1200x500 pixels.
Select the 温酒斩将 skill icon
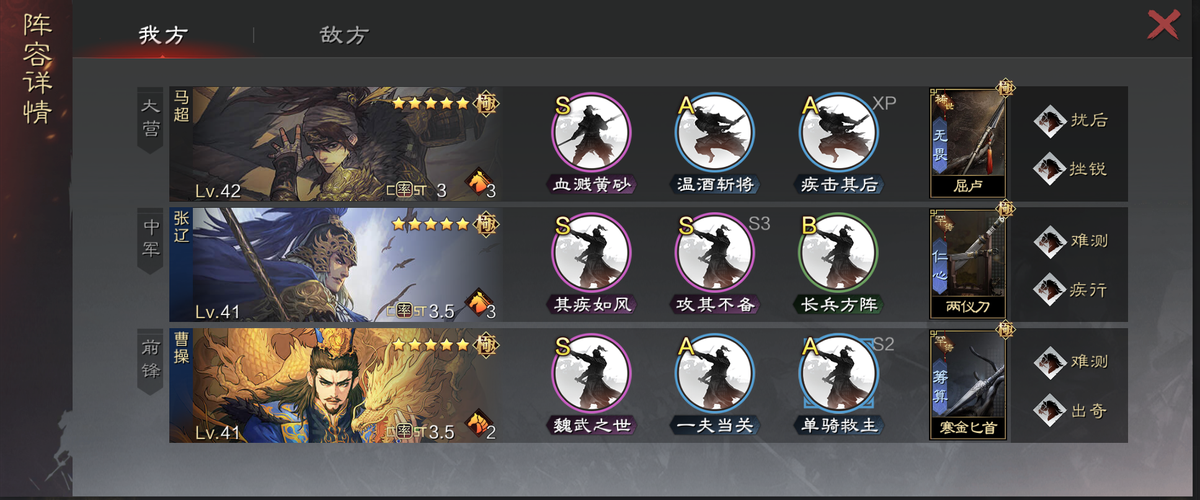(715, 132)
